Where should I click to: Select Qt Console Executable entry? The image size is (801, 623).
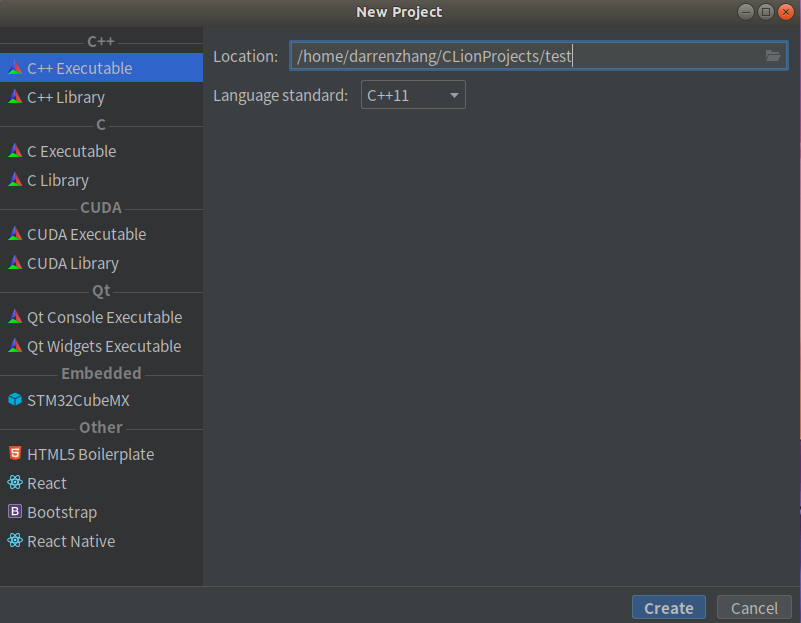tap(101, 317)
